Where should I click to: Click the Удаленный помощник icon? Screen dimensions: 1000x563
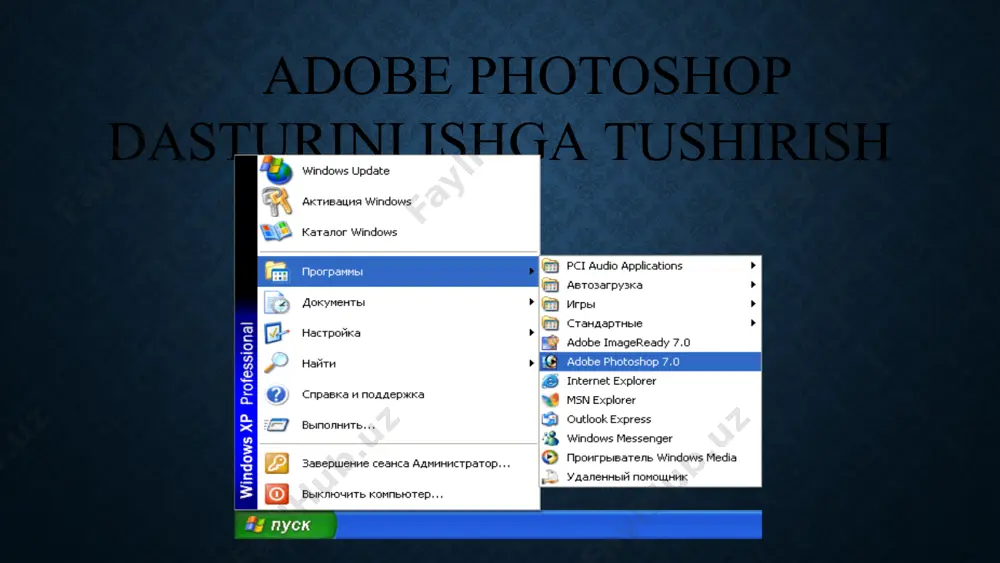click(550, 476)
